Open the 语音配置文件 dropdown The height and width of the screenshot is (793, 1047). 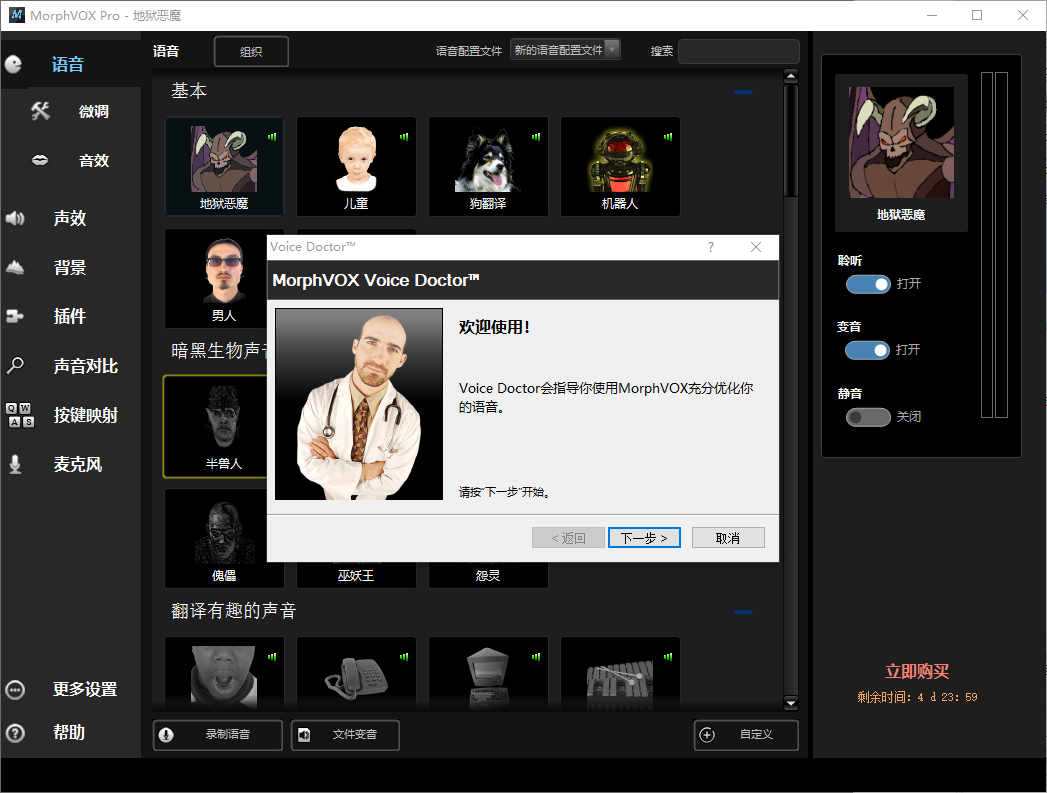(565, 50)
